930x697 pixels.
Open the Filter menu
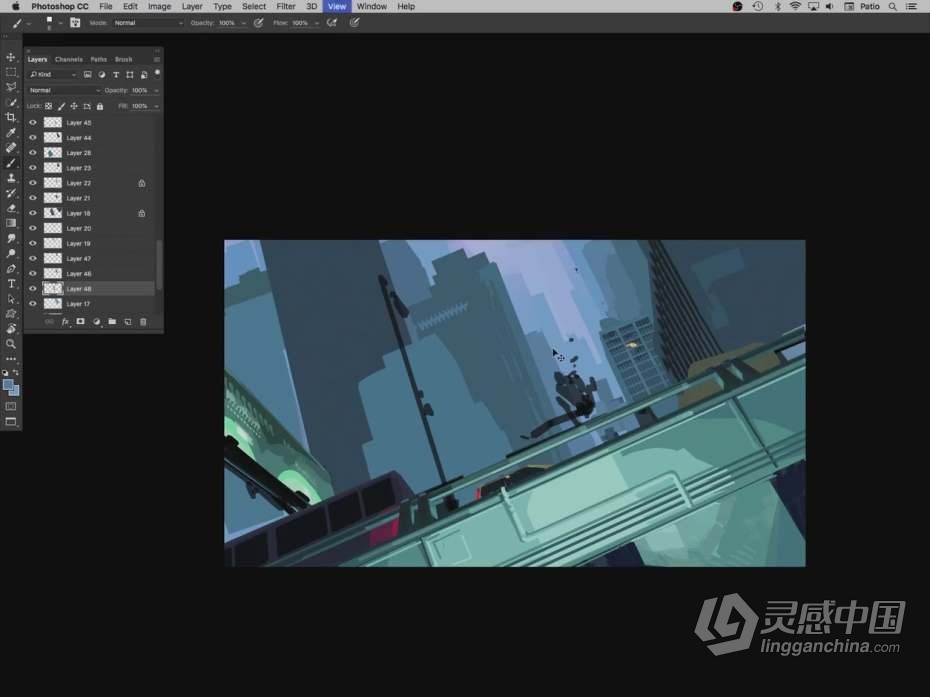coord(285,7)
